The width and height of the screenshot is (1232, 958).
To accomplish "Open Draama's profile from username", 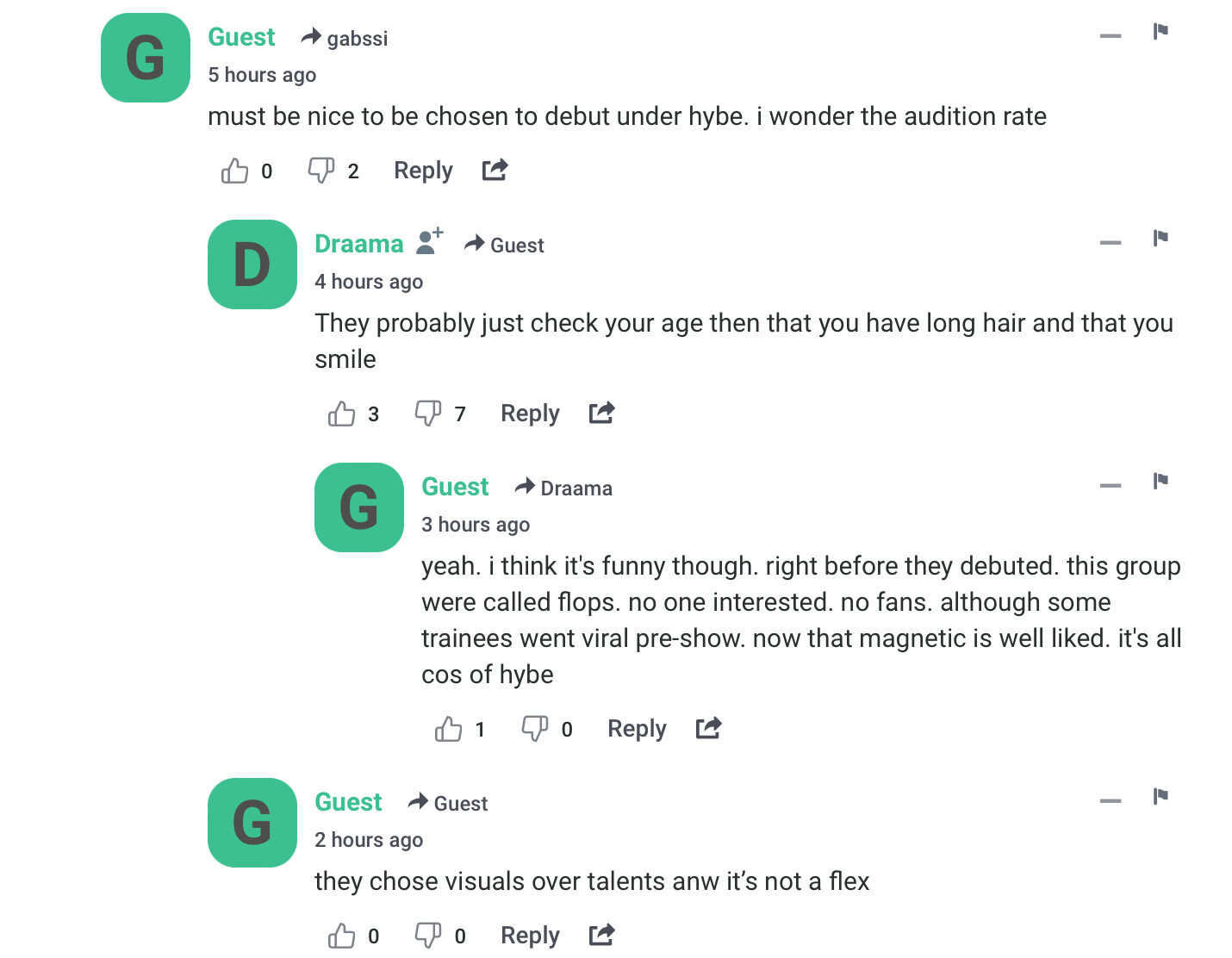I will tap(358, 244).
